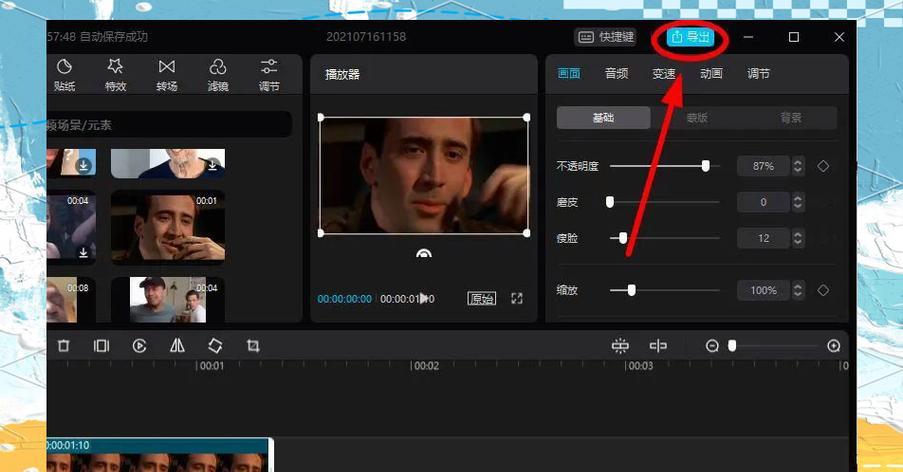Click the 缩放 100% stepper arrows
The height and width of the screenshot is (472, 903).
point(797,290)
